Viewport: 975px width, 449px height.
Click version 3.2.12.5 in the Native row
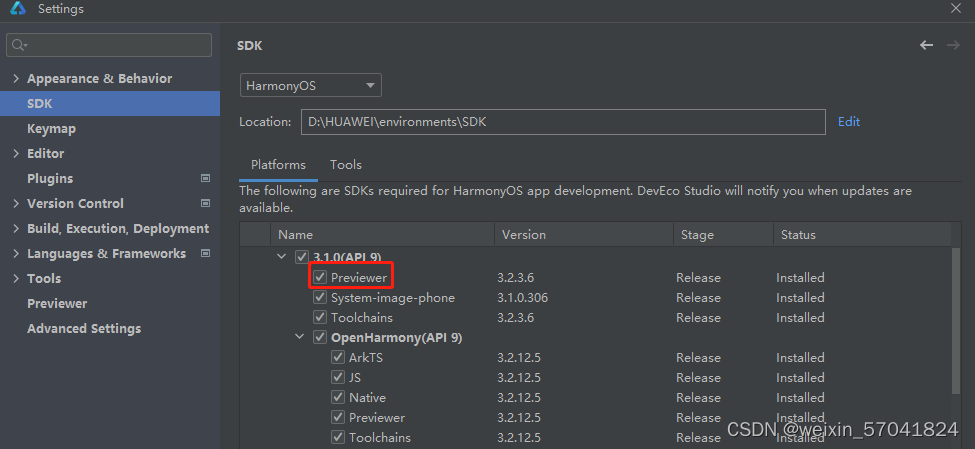click(x=519, y=397)
